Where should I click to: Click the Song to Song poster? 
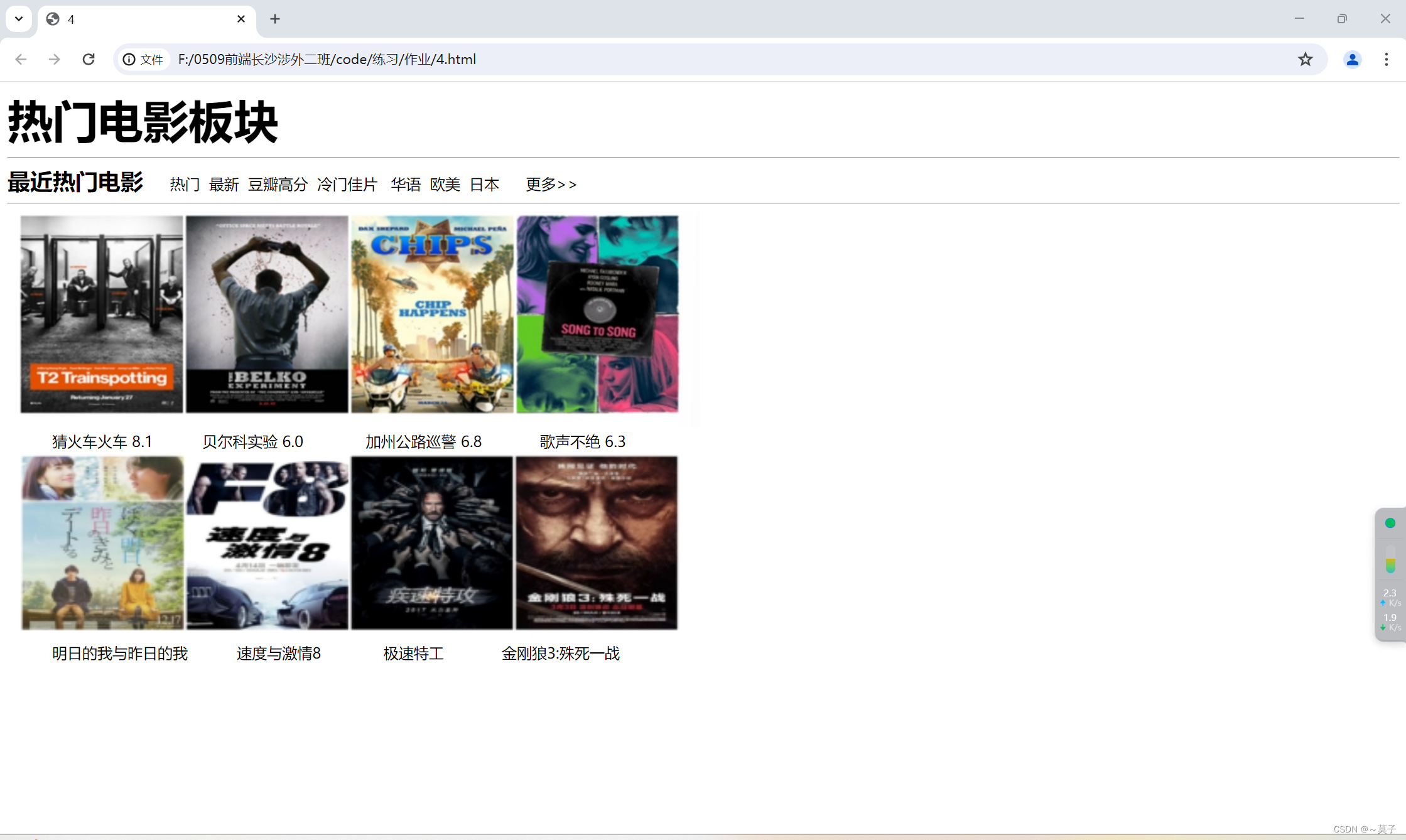coord(597,314)
